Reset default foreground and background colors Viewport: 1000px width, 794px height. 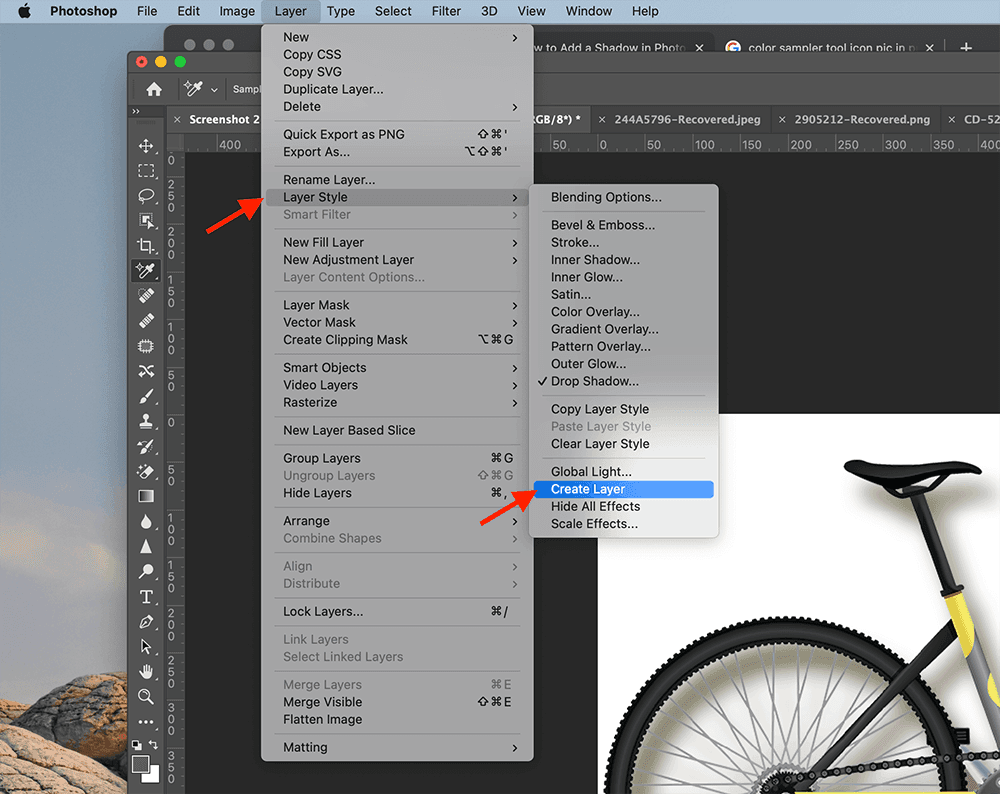coord(136,744)
